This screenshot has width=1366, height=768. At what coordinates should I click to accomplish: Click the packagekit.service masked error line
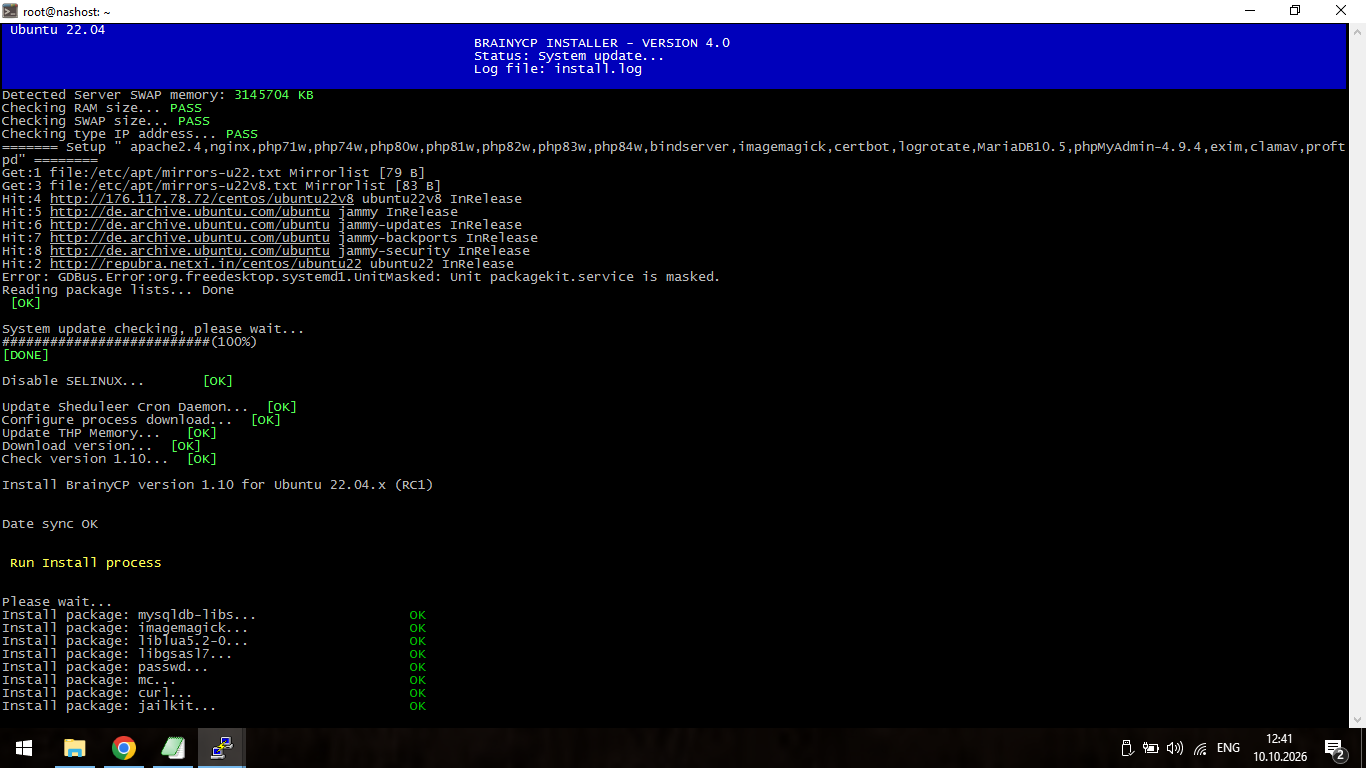tap(361, 277)
